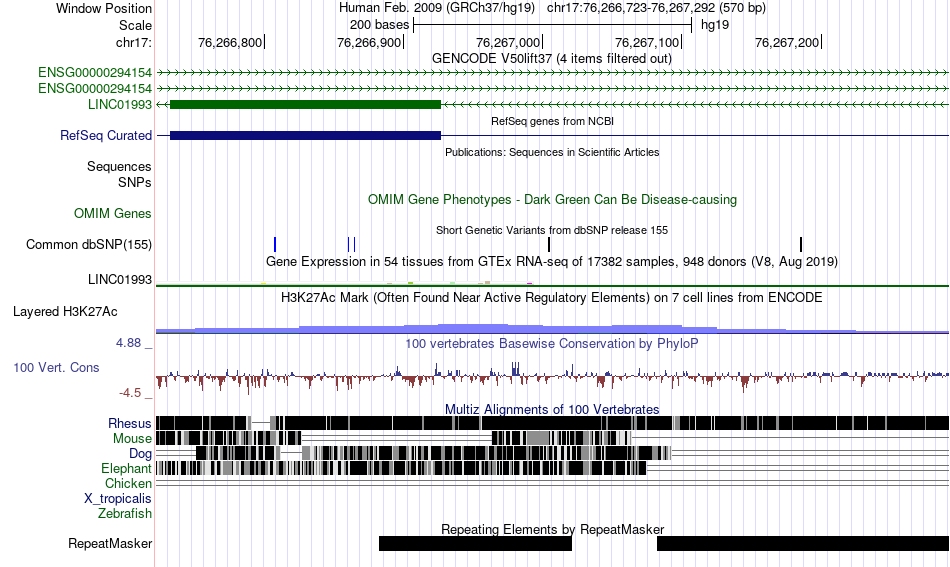950x567 pixels.
Task: Click the Elephant alignment bar
Action: [x=401, y=468]
